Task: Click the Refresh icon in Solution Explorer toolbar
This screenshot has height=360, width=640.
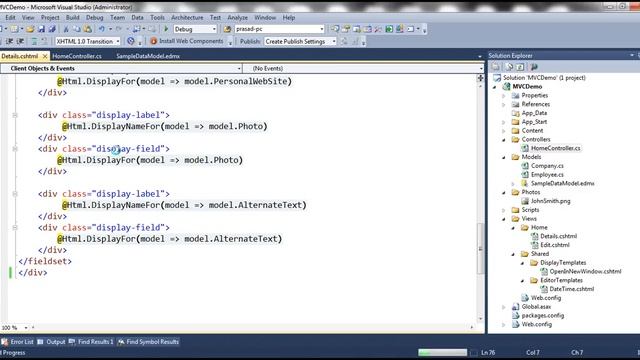Action: (x=520, y=67)
